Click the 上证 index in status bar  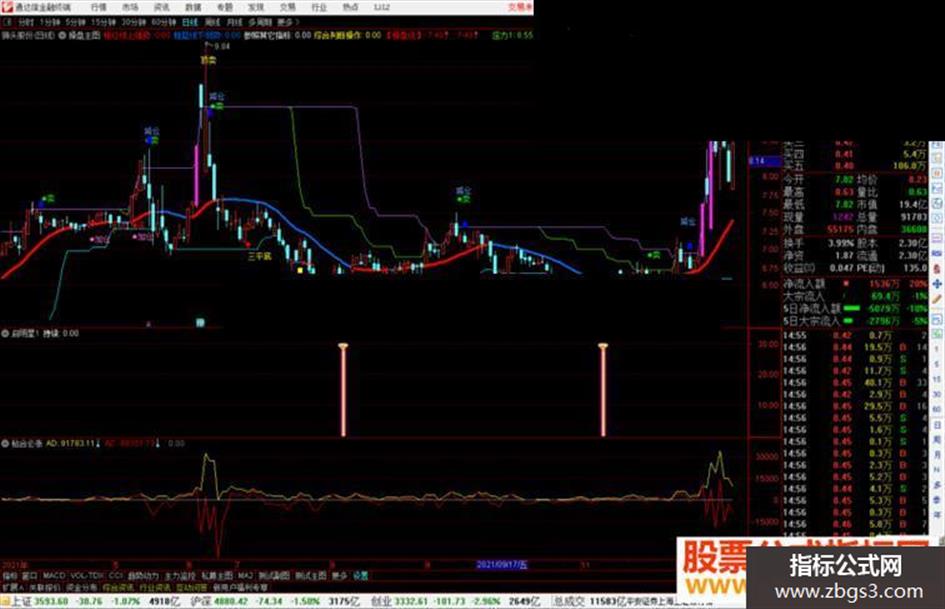[21, 602]
